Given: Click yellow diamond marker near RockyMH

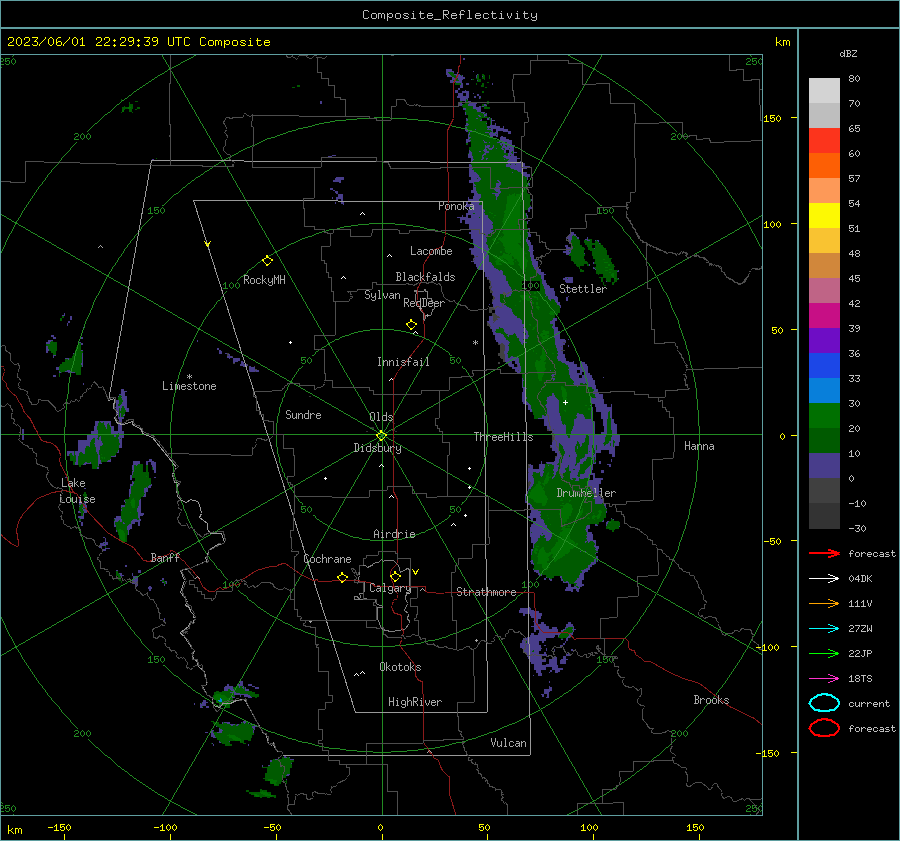Looking at the screenshot, I should [x=267, y=261].
